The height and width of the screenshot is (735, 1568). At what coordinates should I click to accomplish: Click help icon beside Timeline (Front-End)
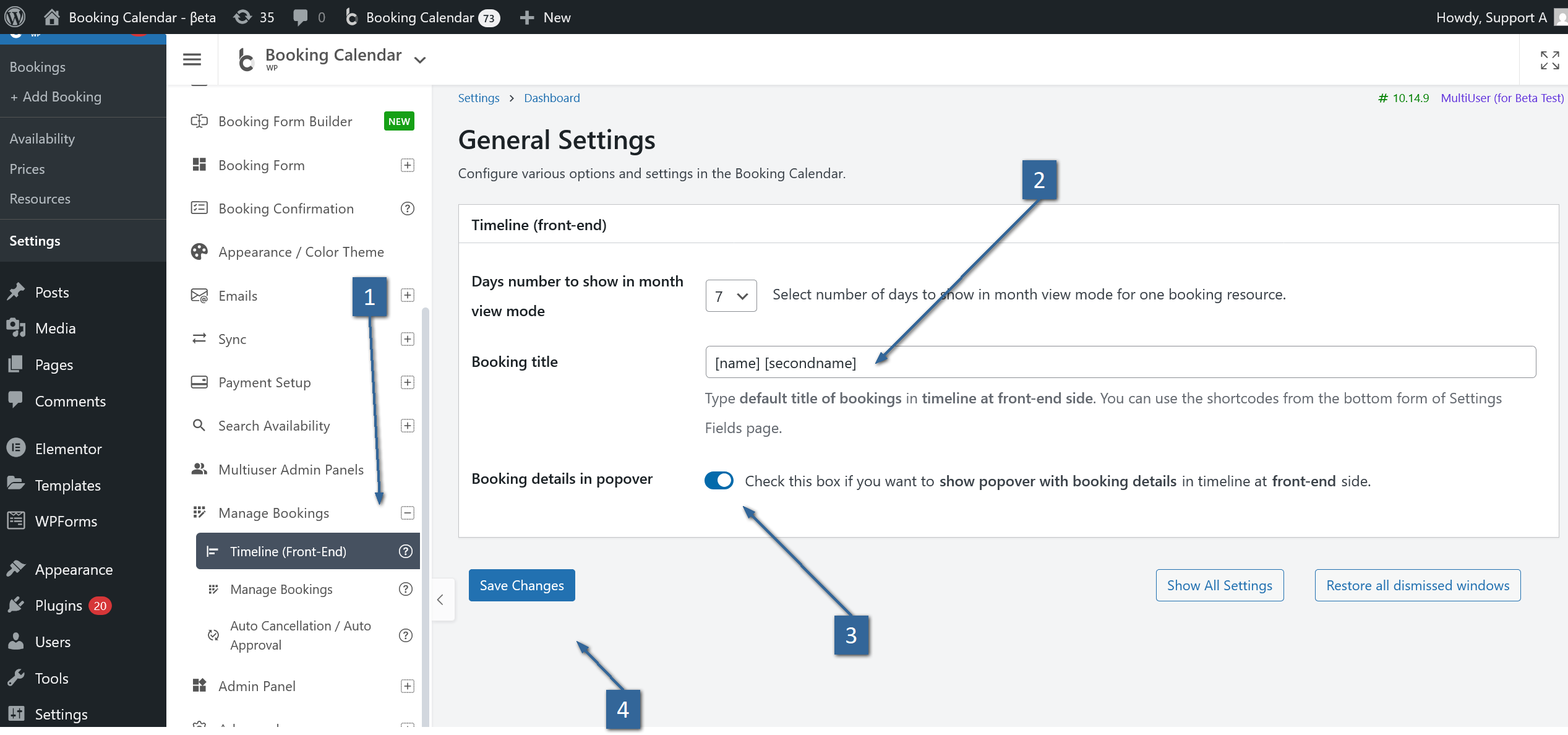click(x=406, y=551)
